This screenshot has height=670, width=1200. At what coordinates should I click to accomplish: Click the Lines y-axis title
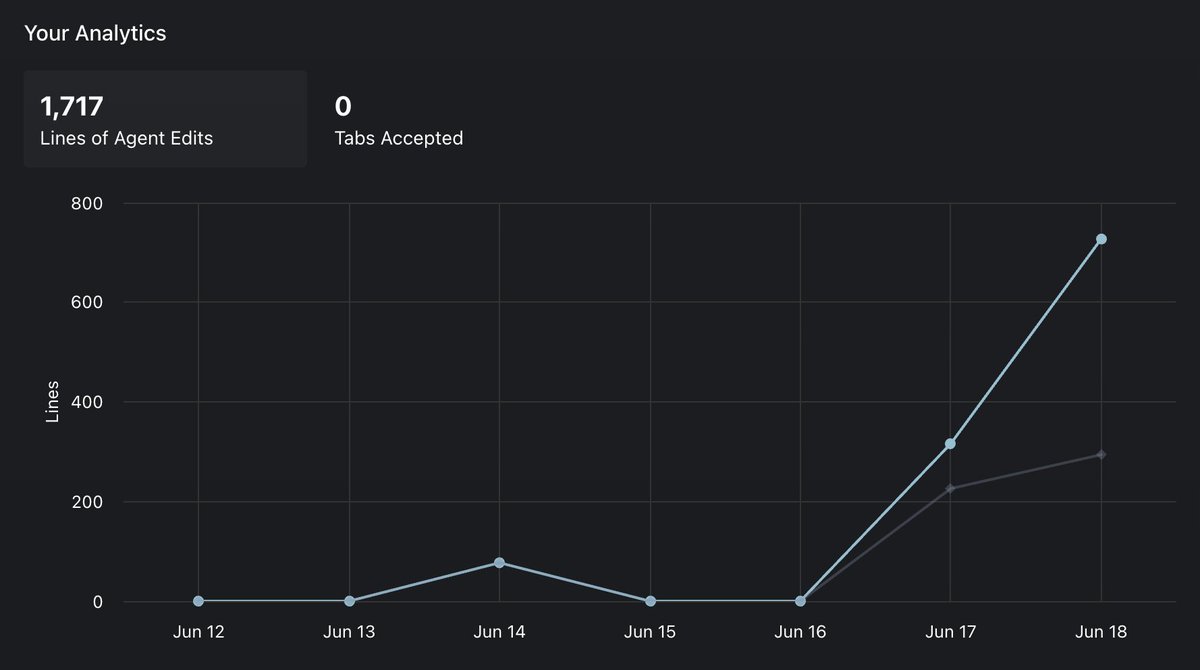pos(53,402)
